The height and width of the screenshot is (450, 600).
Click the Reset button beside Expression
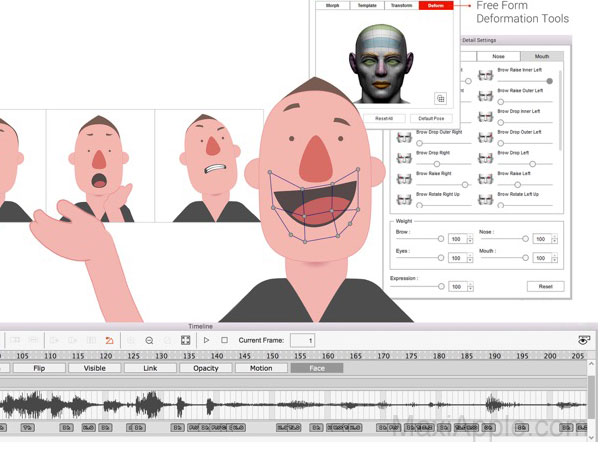coord(545,286)
